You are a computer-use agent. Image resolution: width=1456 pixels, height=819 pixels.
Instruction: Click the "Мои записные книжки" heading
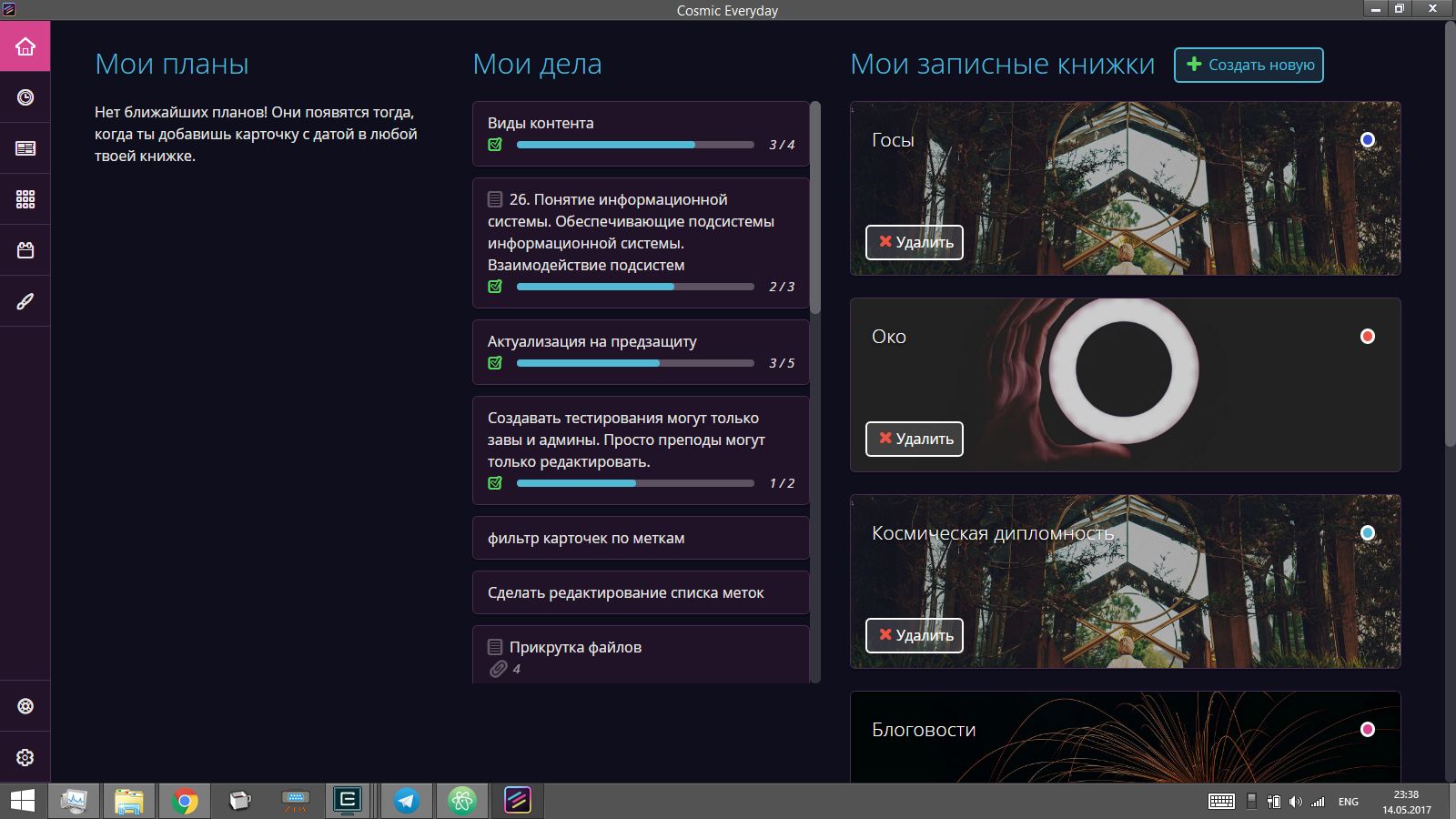tap(1003, 65)
